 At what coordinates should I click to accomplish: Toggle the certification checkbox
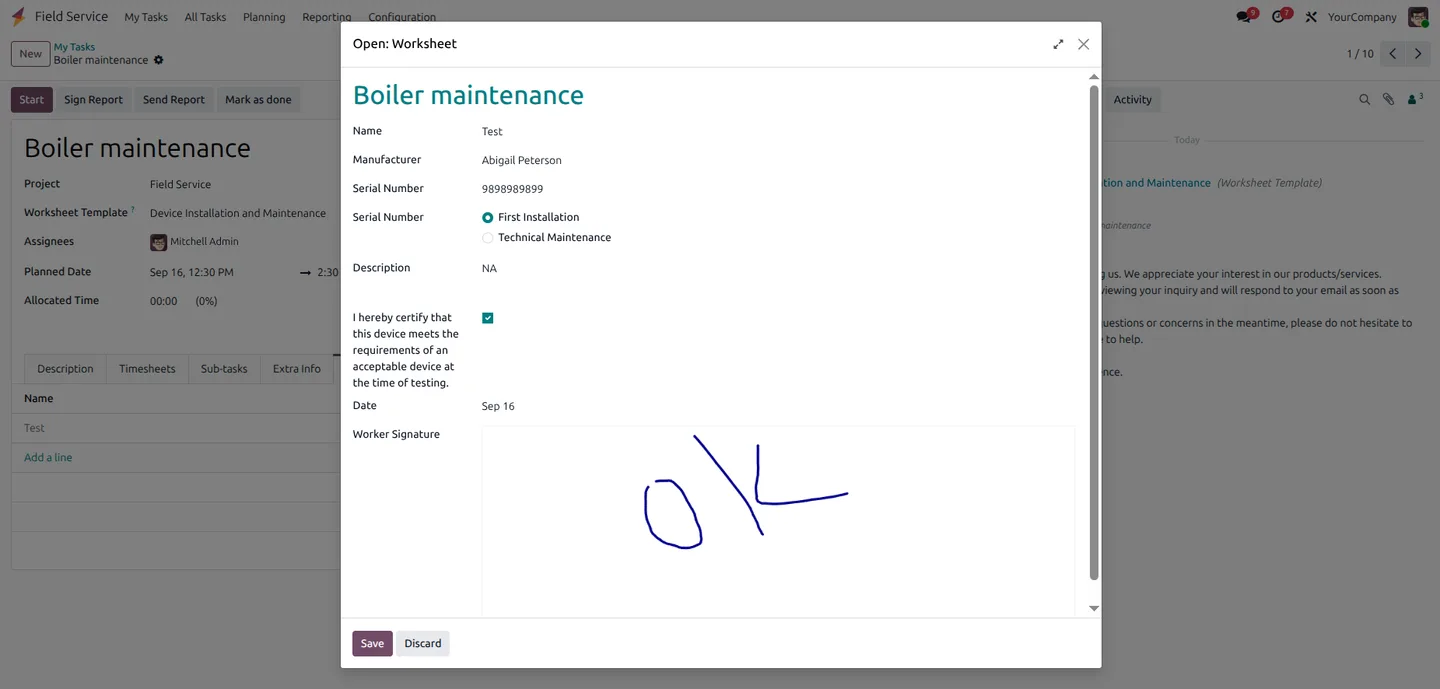pos(488,318)
